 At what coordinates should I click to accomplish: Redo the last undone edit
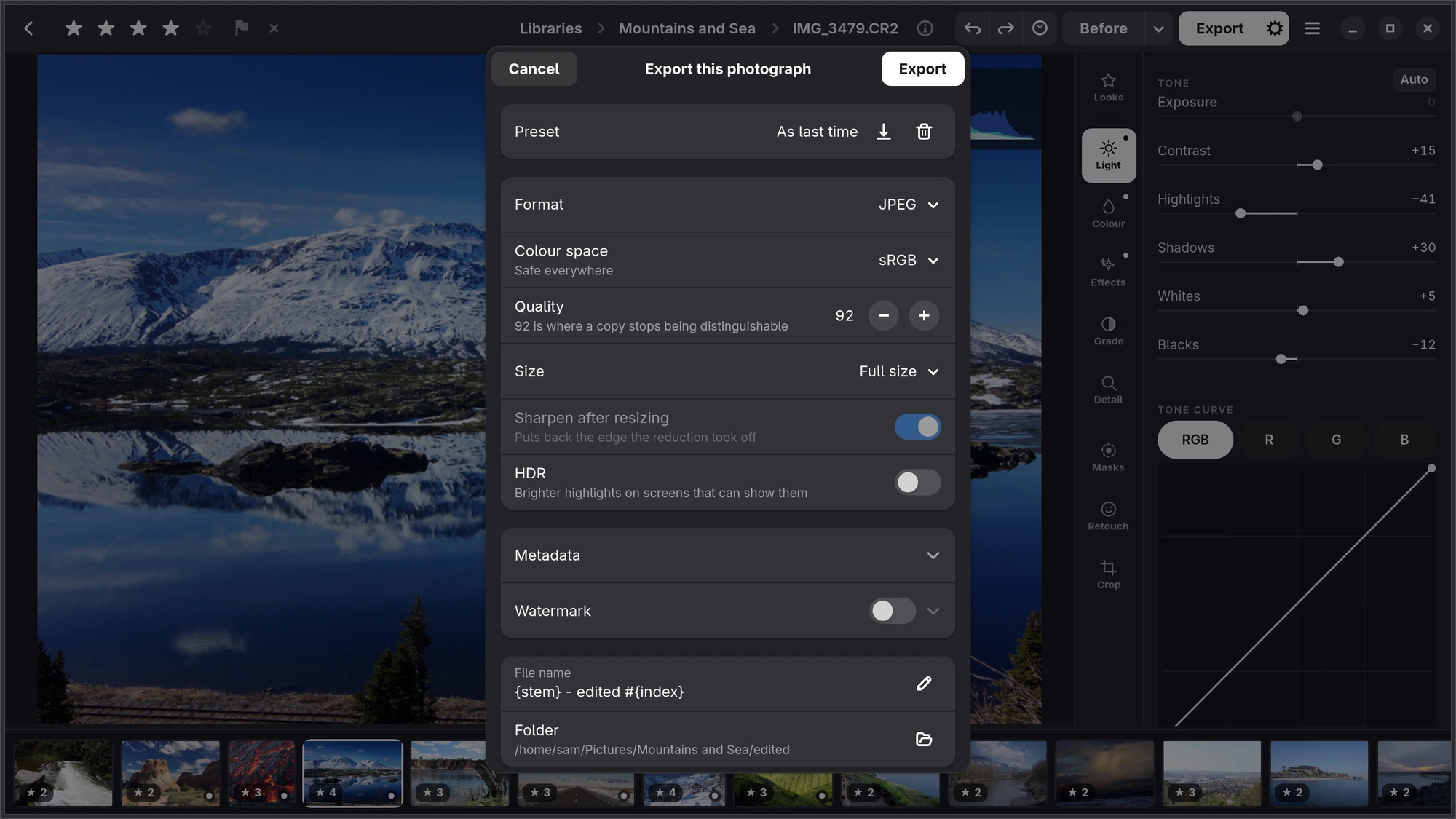(x=1006, y=28)
